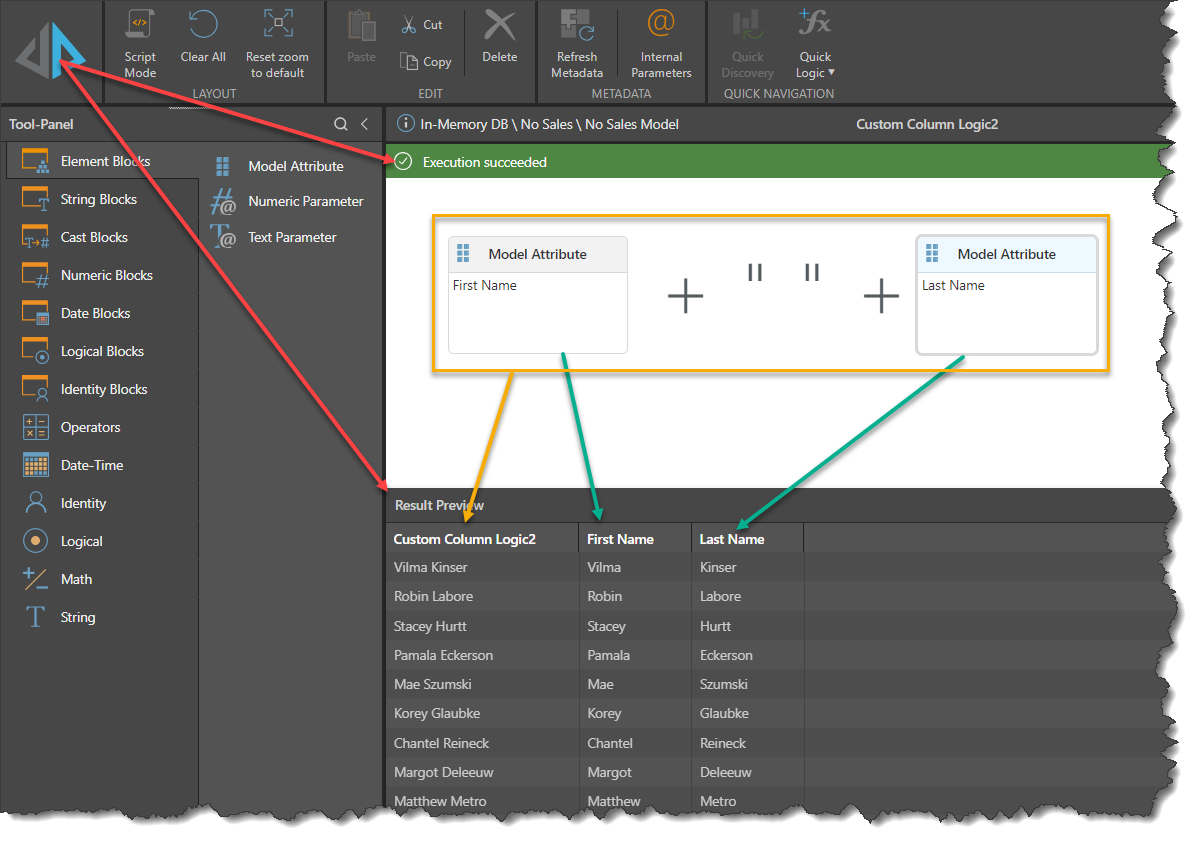This screenshot has width=1200, height=848.
Task: Click the info icon beside In-Memory DB
Action: [405, 124]
